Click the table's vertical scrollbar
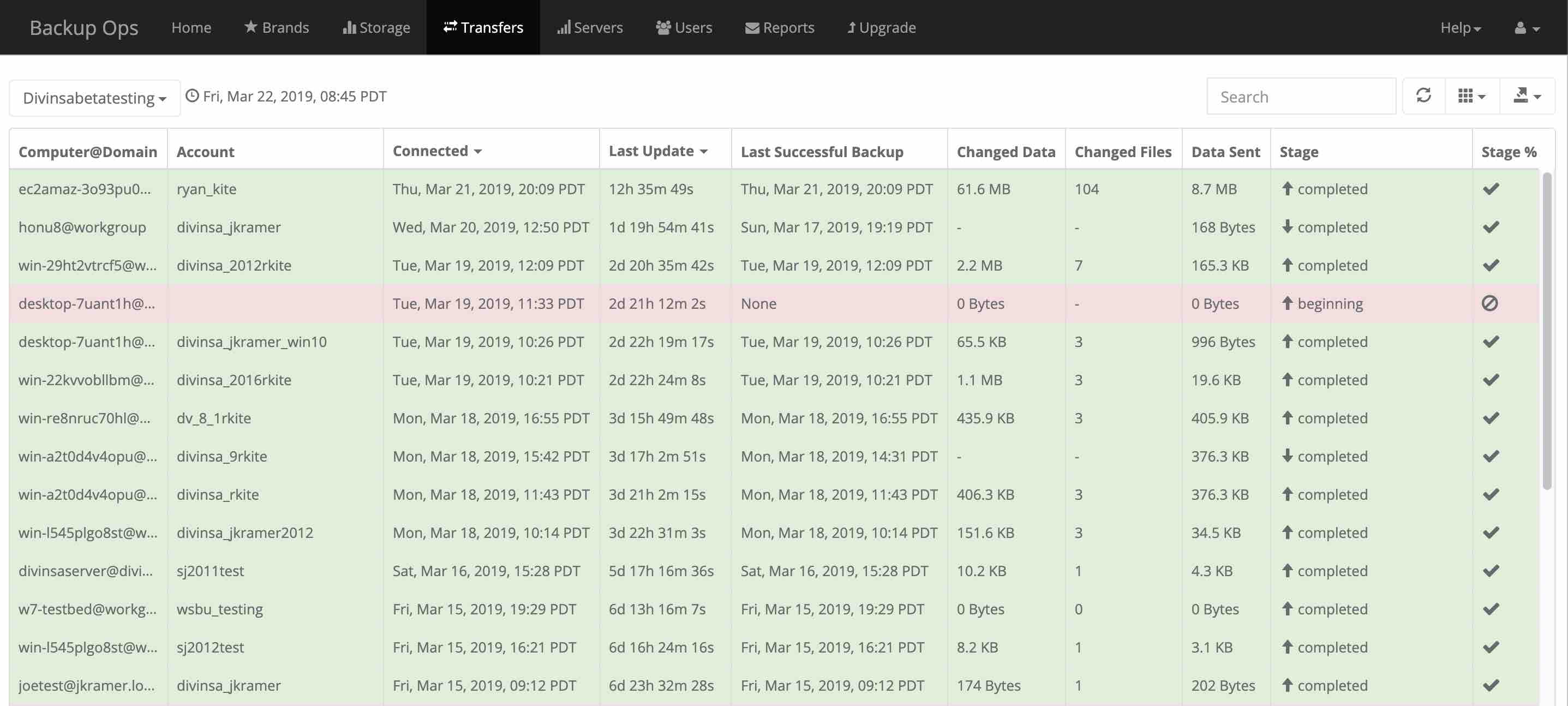 point(1547,332)
